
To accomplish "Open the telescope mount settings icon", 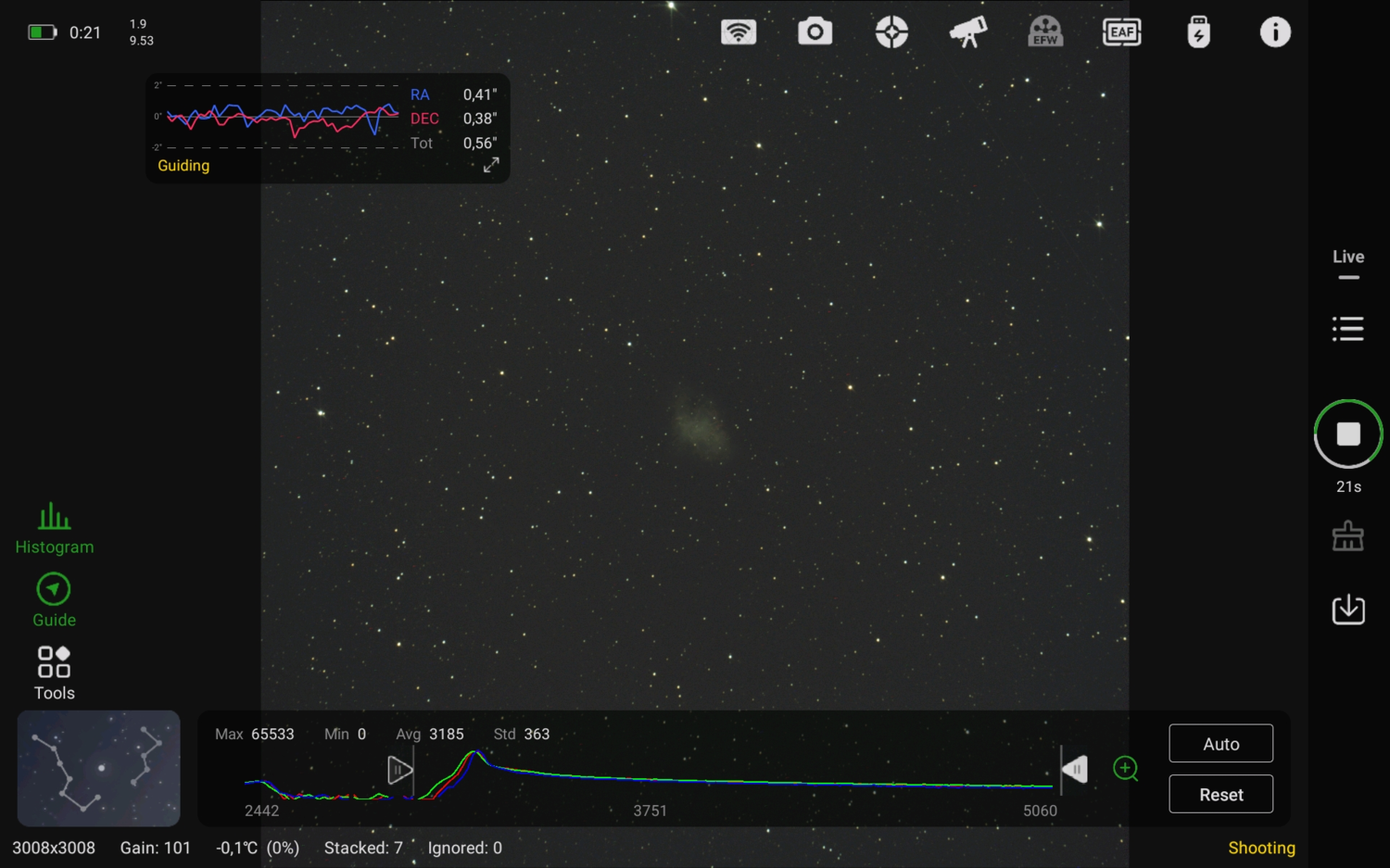I will click(968, 32).
